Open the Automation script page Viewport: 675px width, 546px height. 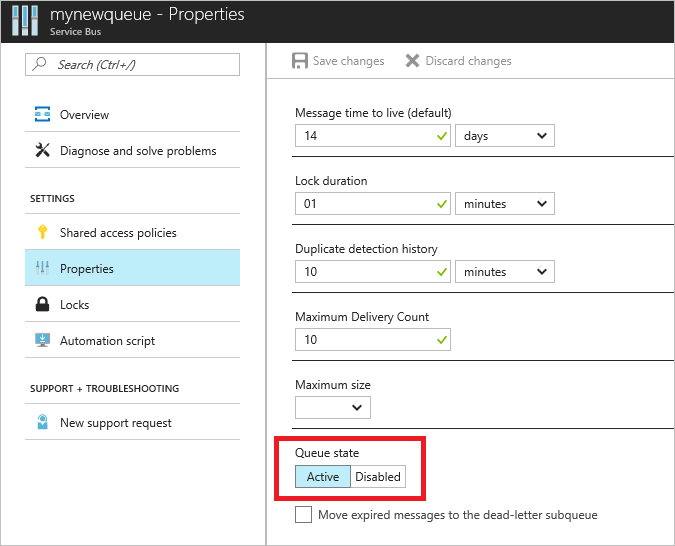(x=132, y=340)
